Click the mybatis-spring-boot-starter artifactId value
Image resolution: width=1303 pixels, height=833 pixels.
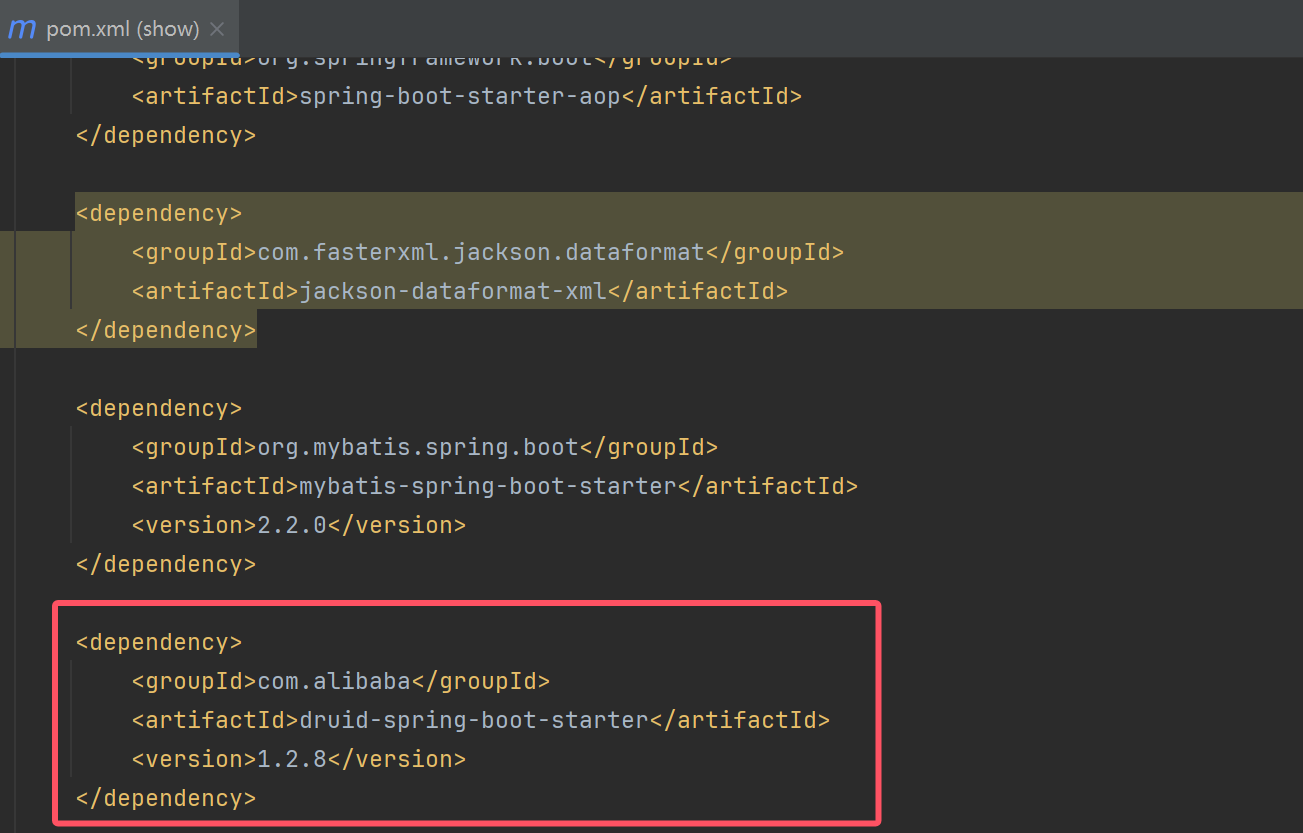488,486
